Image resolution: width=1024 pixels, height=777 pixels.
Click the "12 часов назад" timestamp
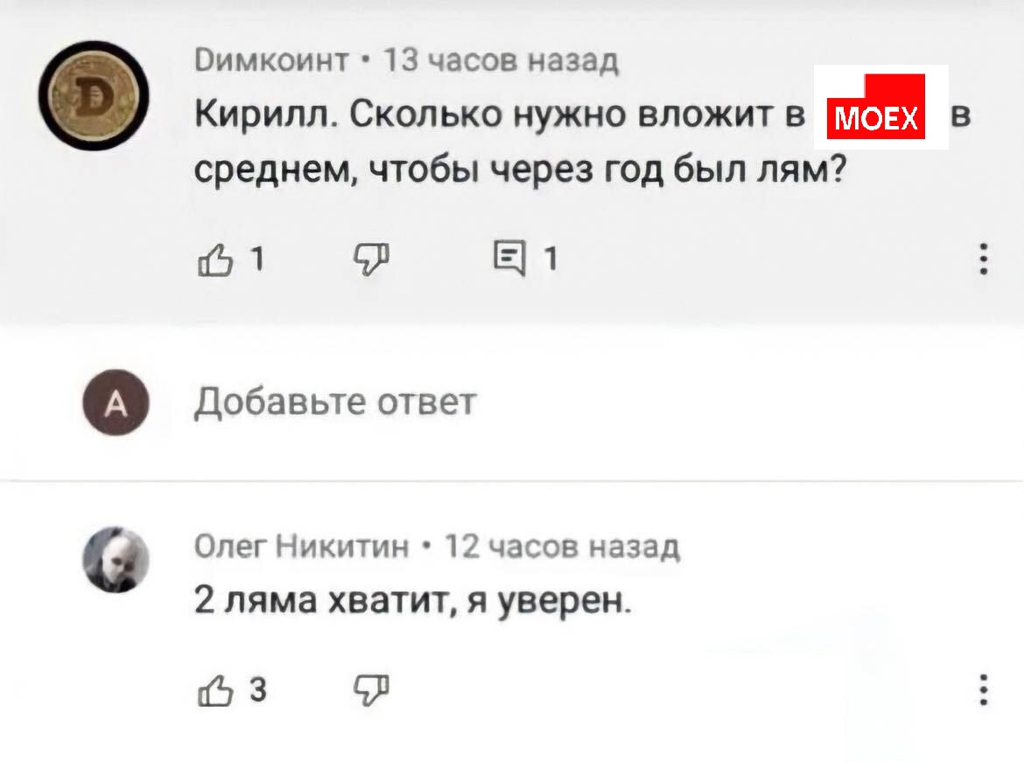(x=562, y=546)
